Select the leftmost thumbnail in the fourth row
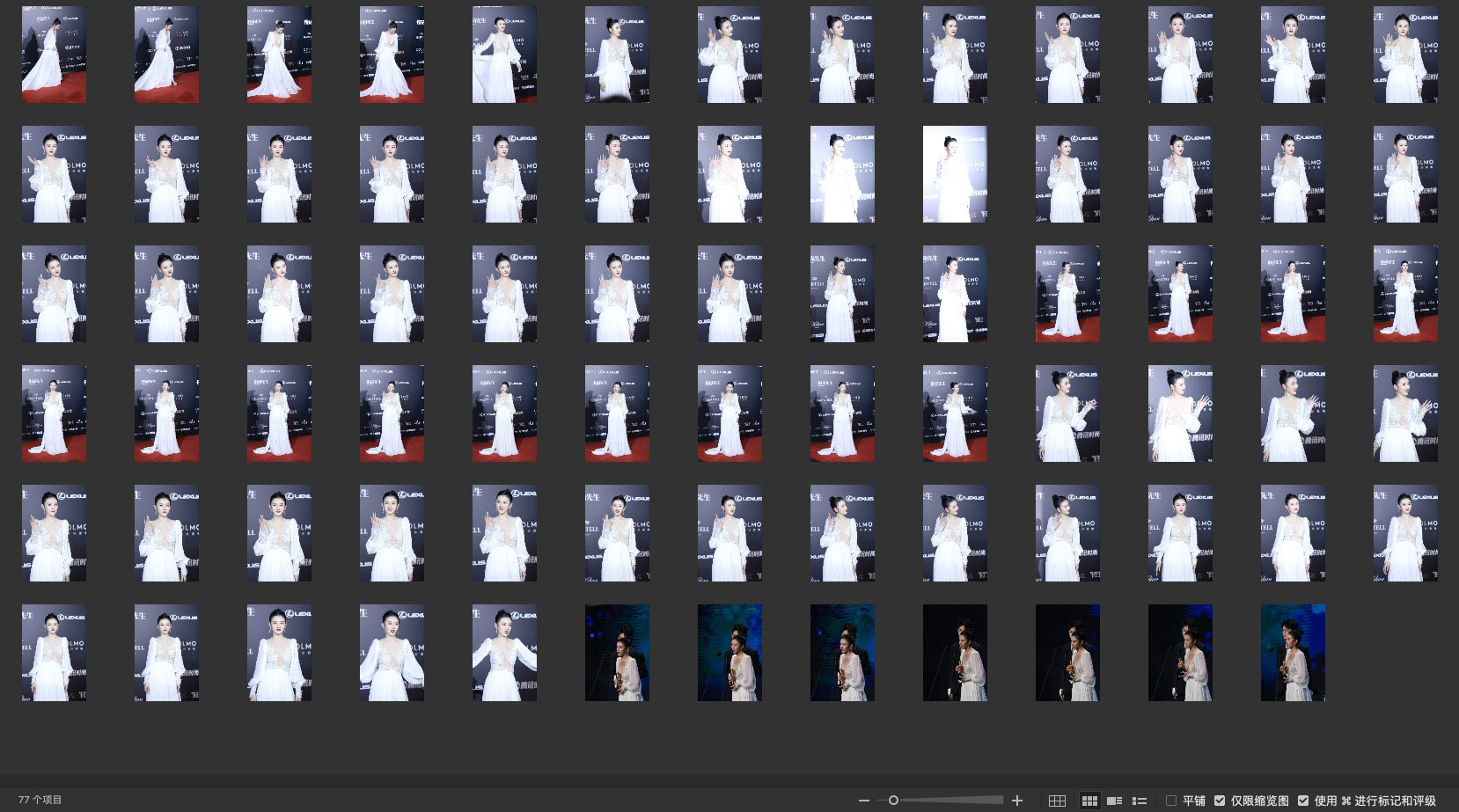1459x812 pixels. point(54,413)
